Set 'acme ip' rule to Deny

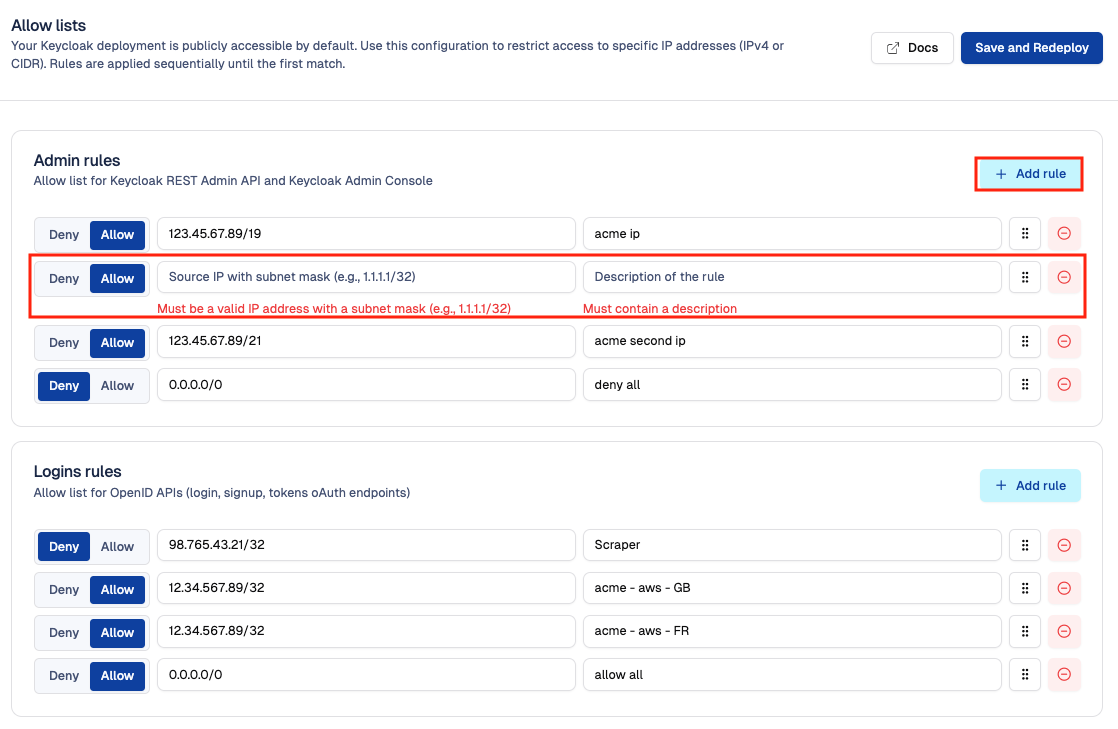point(64,235)
